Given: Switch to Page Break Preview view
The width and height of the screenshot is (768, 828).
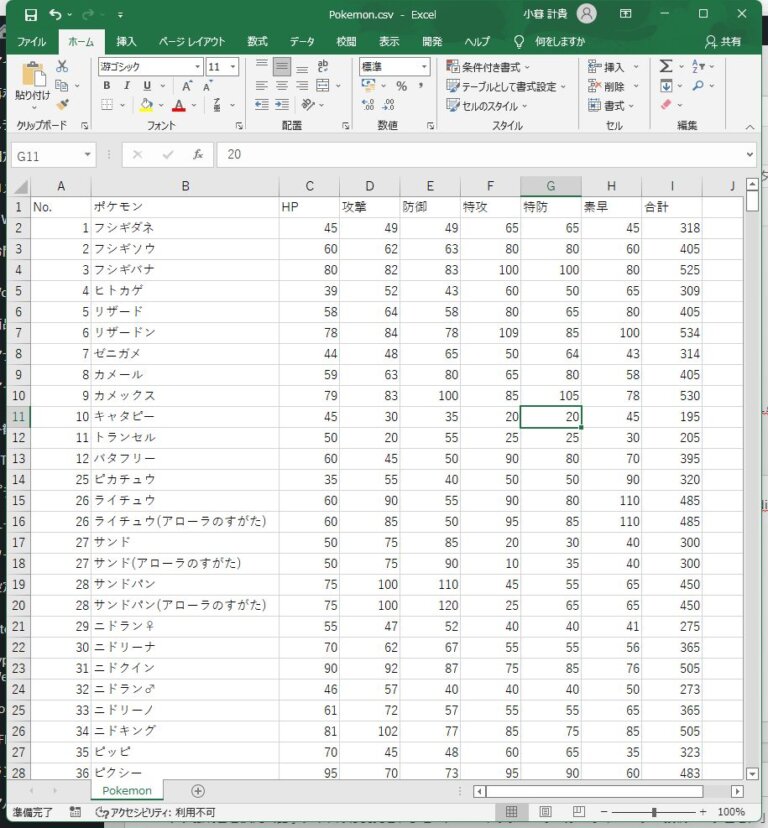Looking at the screenshot, I should 579,812.
